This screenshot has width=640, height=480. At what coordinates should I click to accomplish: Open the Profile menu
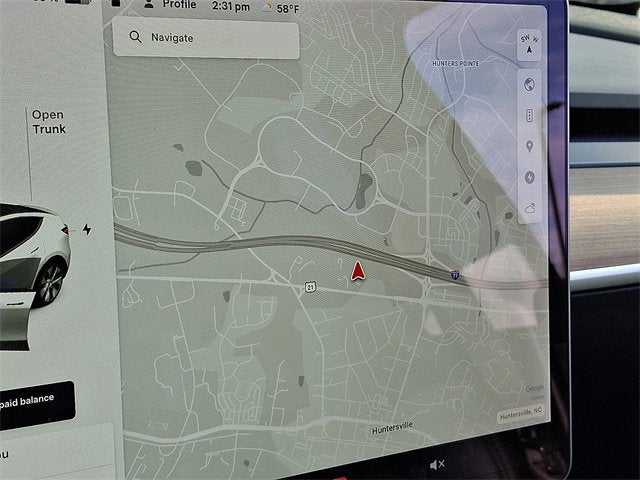pos(179,5)
